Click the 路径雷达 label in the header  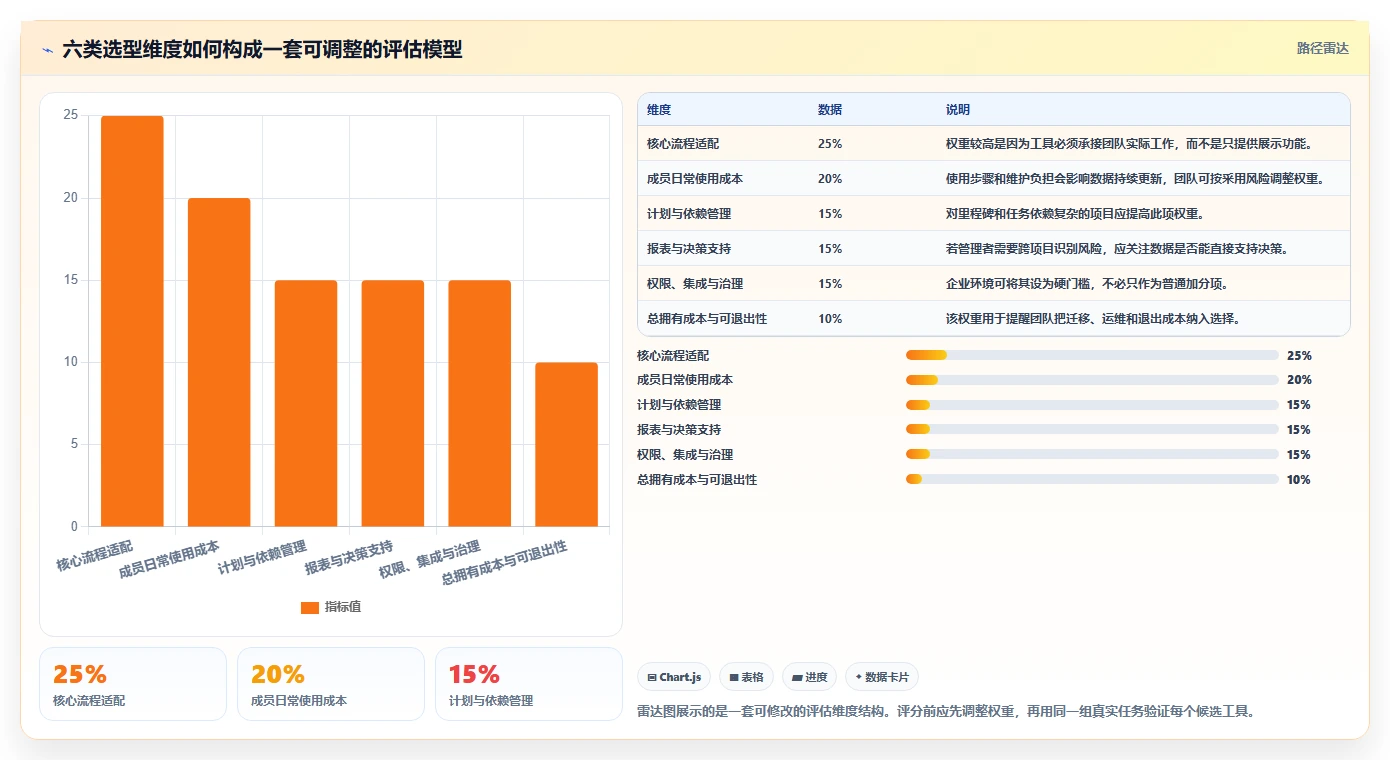click(1323, 48)
